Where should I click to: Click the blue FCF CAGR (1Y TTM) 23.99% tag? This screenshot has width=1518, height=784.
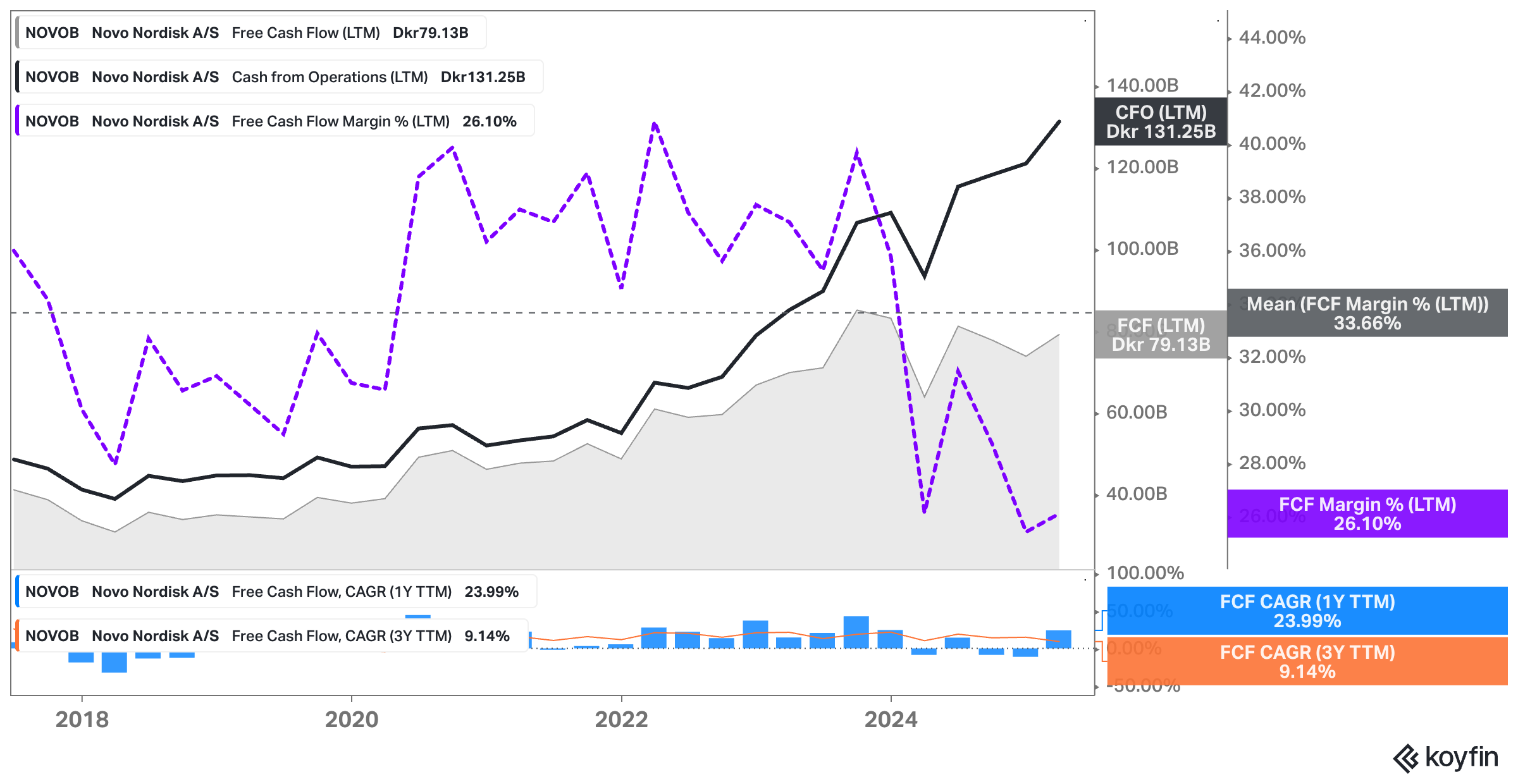[x=1307, y=611]
